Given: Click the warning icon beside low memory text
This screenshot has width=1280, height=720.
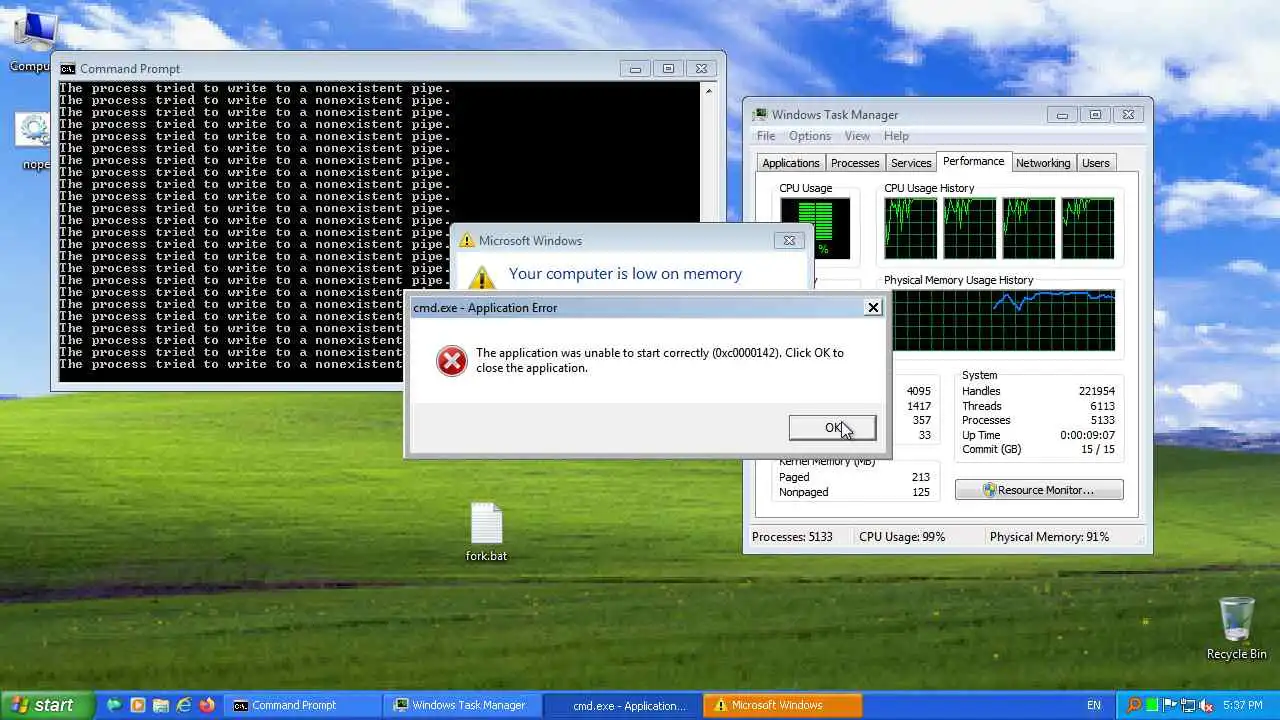Looking at the screenshot, I should click(482, 277).
